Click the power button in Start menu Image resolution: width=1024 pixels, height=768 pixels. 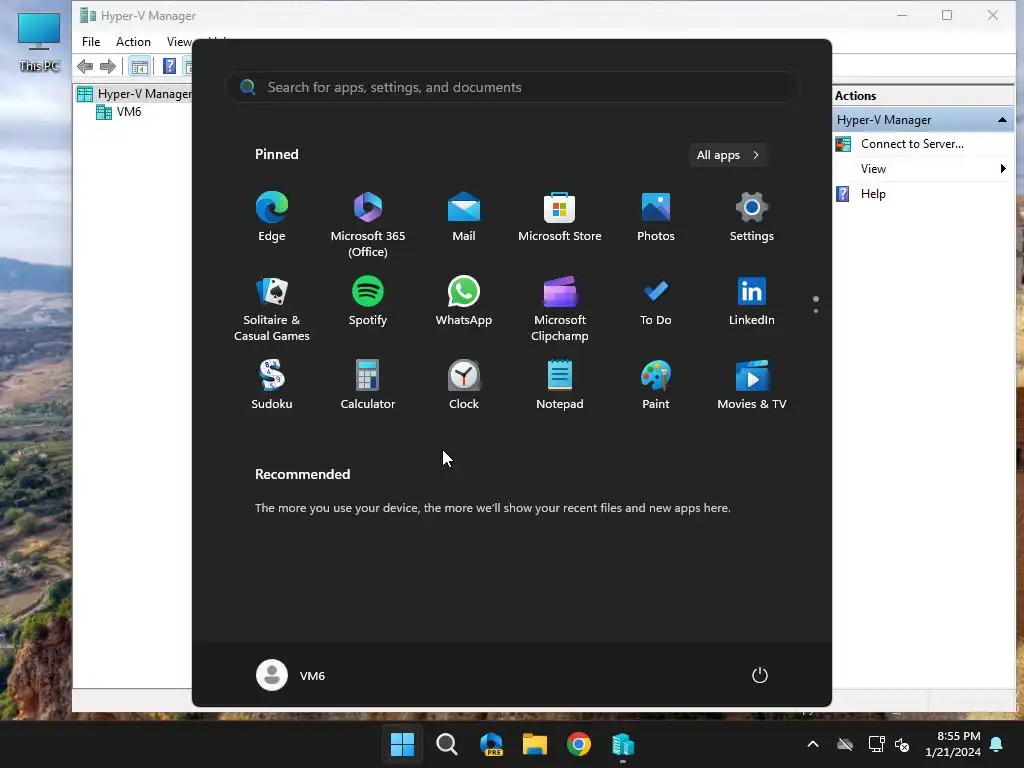point(760,675)
